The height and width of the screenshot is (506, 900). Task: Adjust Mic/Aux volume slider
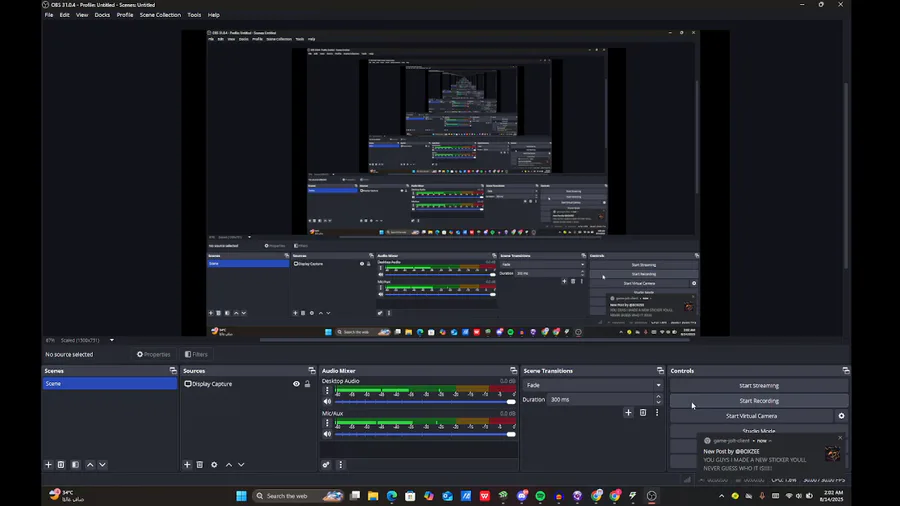[425, 434]
